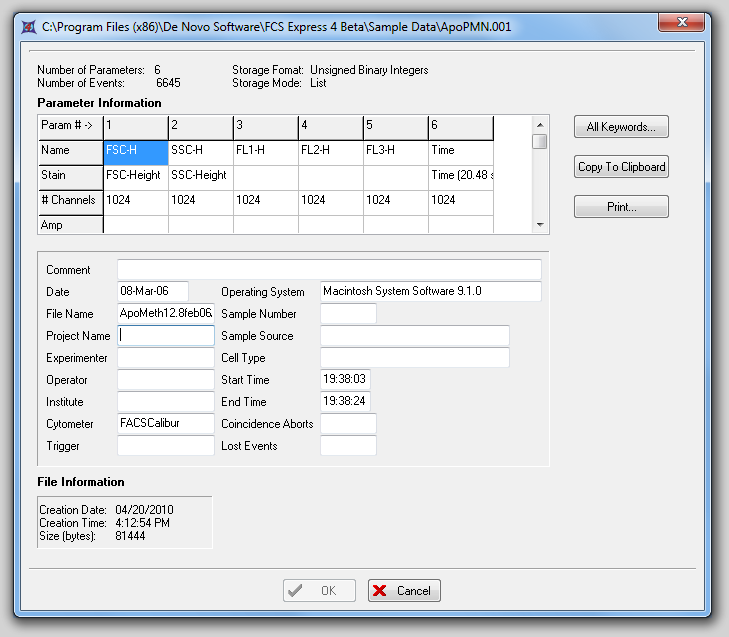Click the SSC-Height stain cell
Image resolution: width=729 pixels, height=637 pixels.
[x=201, y=178]
